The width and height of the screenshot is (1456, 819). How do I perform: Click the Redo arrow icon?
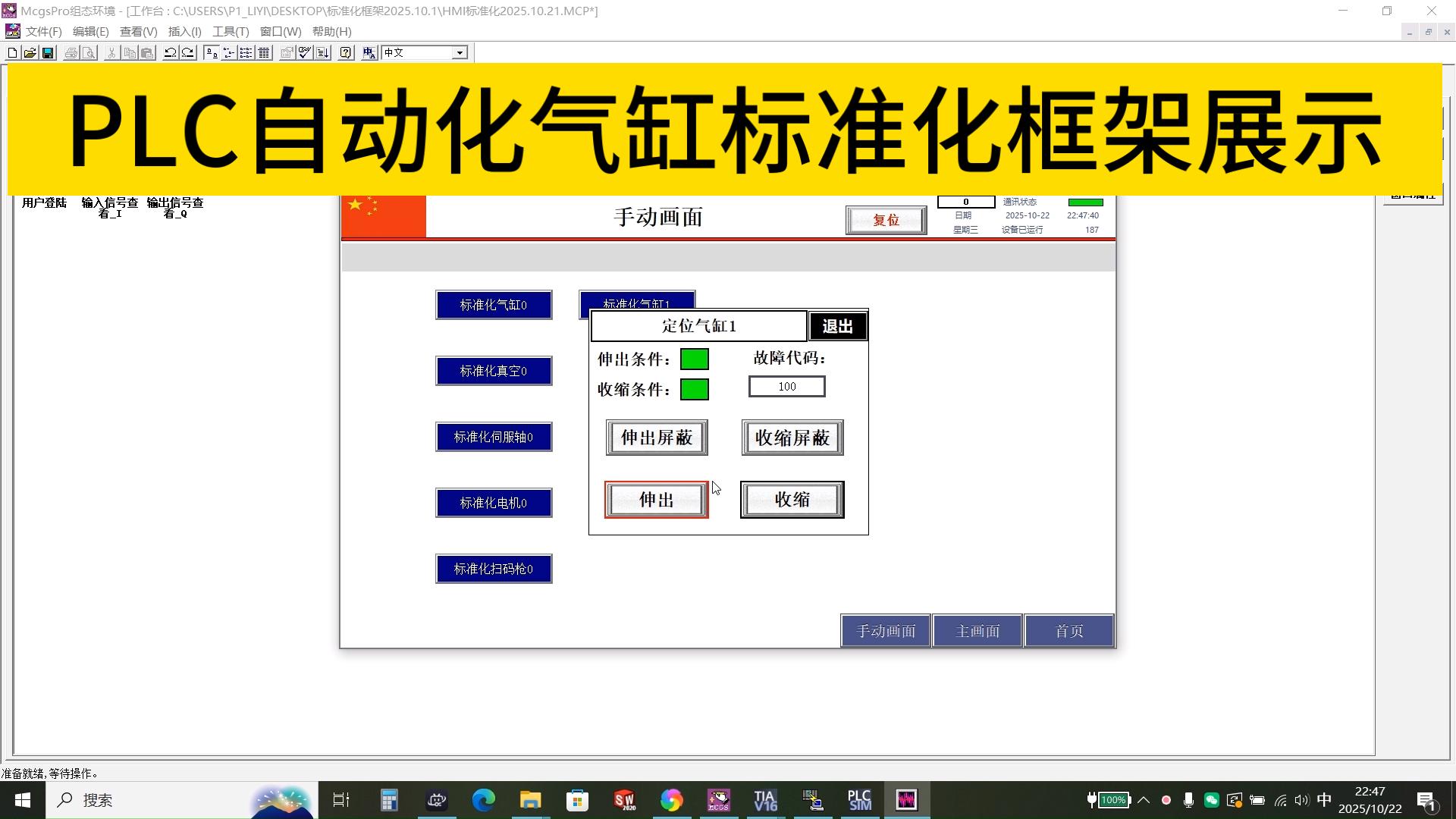[188, 52]
